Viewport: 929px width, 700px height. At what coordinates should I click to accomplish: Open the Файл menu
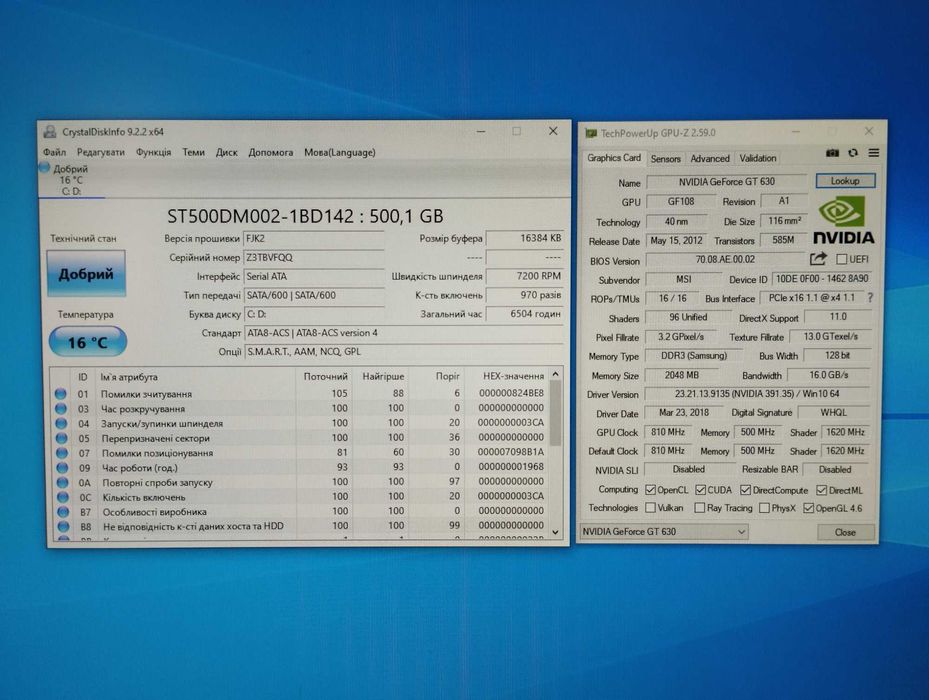55,152
